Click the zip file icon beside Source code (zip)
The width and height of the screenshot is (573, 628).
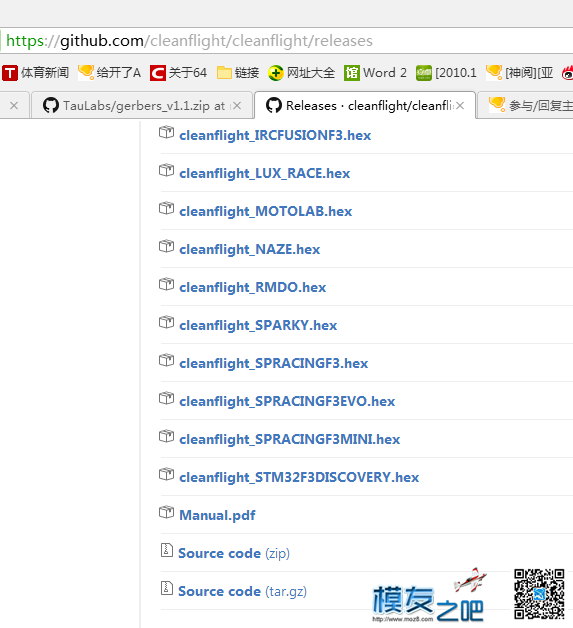point(166,550)
